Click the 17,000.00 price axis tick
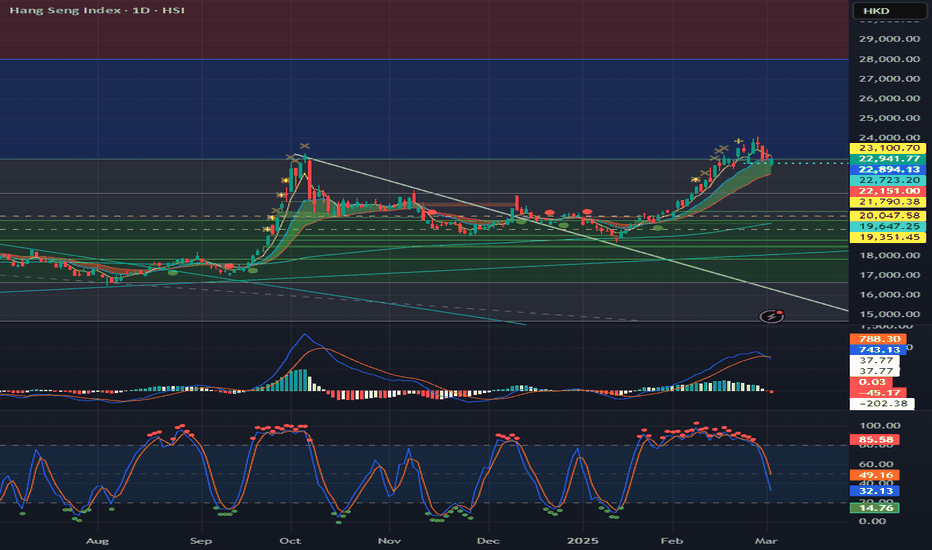932x550 pixels. coord(889,275)
